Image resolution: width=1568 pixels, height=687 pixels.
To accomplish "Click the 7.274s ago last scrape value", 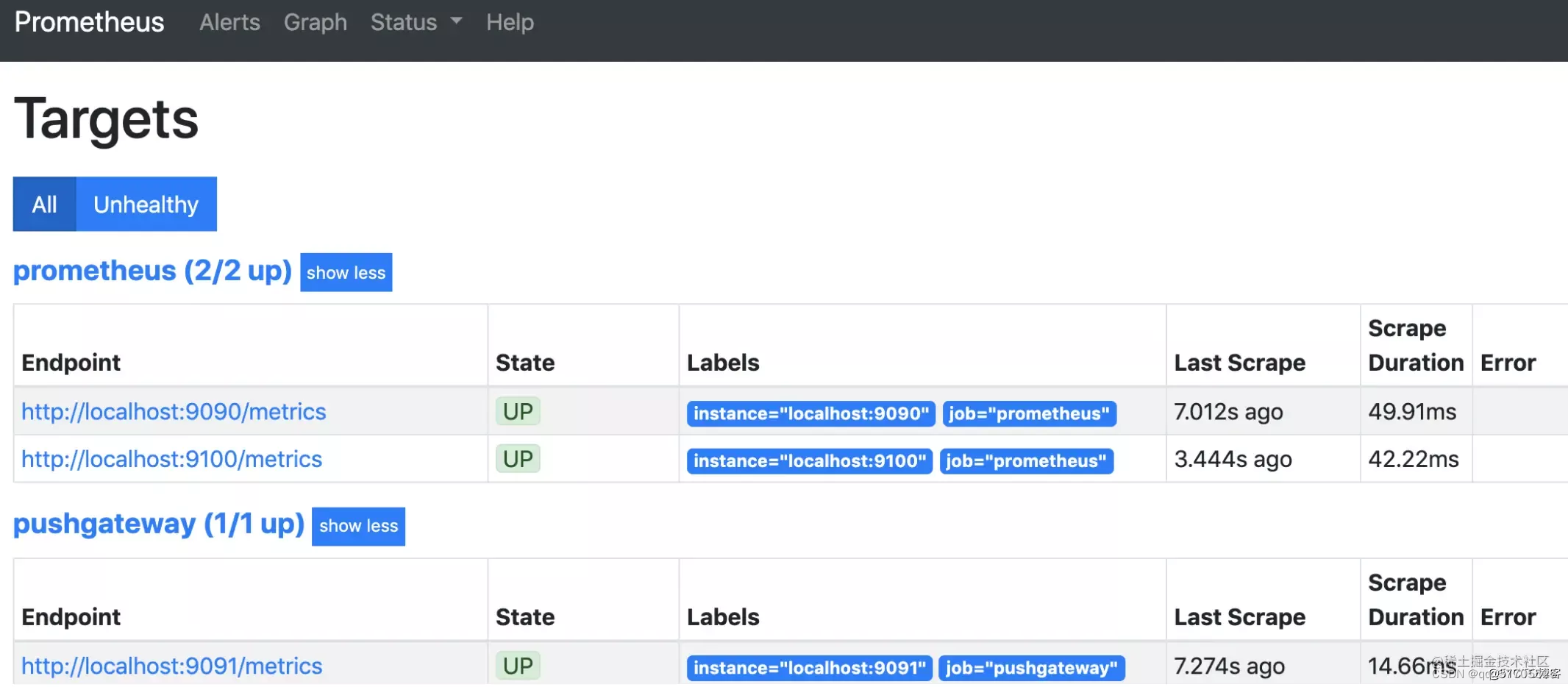I will pyautogui.click(x=1229, y=666).
